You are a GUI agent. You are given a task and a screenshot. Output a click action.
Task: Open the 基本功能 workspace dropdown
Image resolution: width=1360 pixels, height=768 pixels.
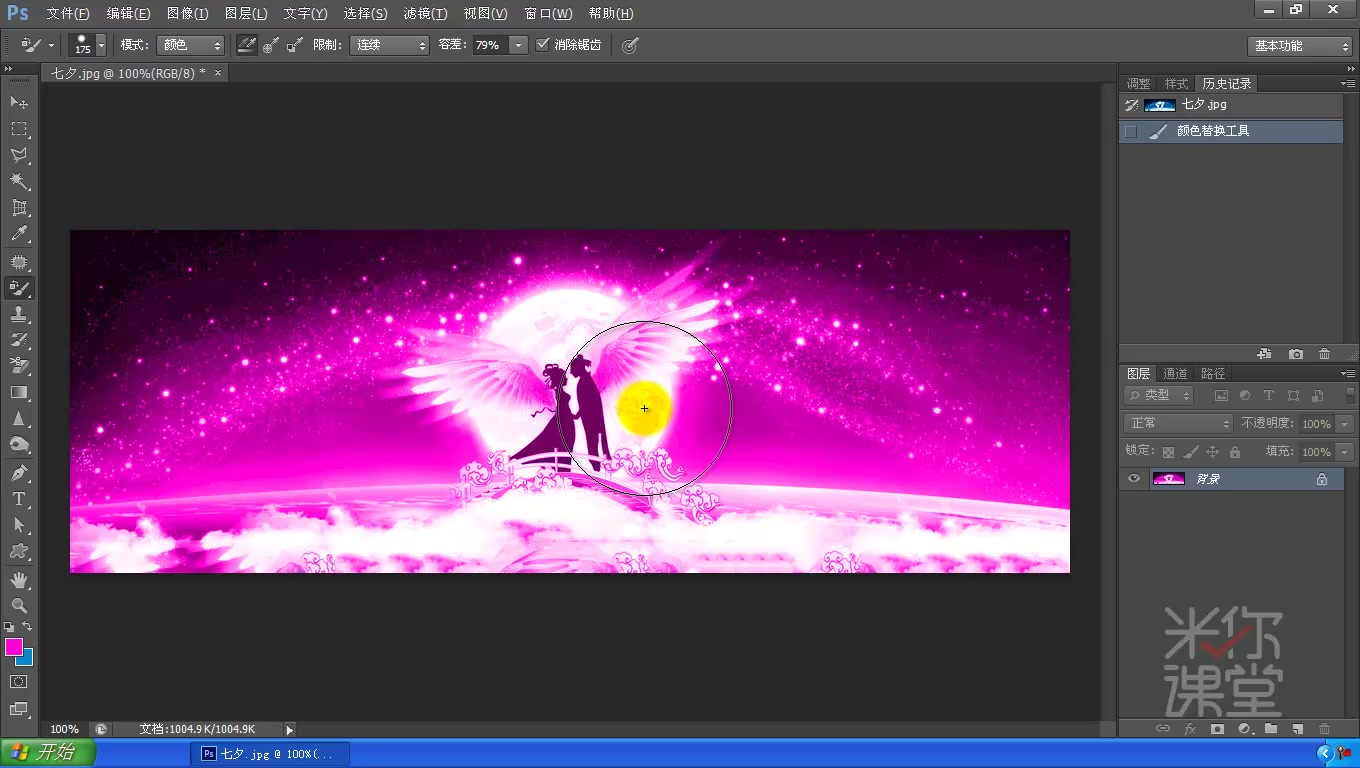(1300, 46)
